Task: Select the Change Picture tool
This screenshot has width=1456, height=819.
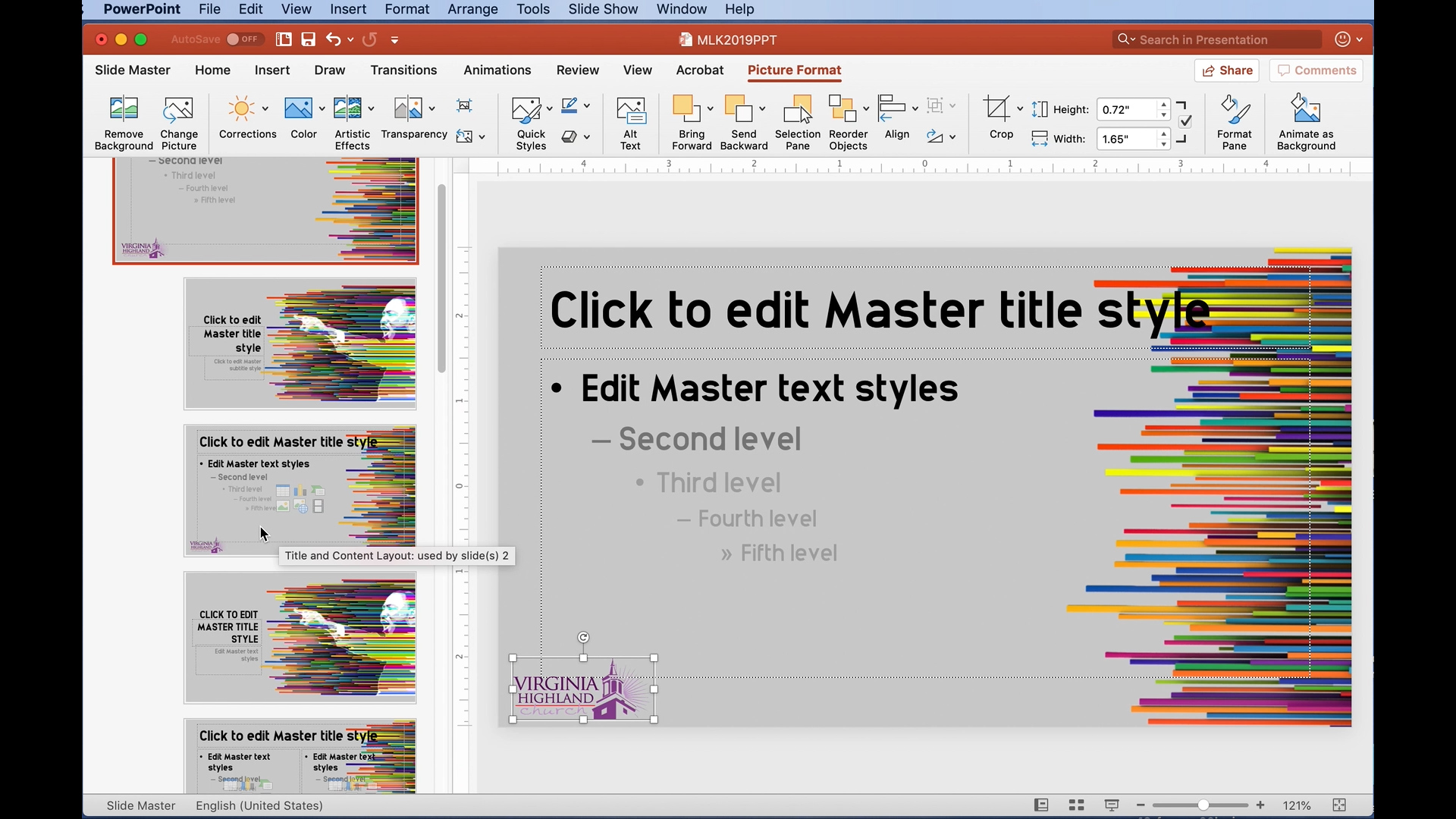Action: click(178, 120)
